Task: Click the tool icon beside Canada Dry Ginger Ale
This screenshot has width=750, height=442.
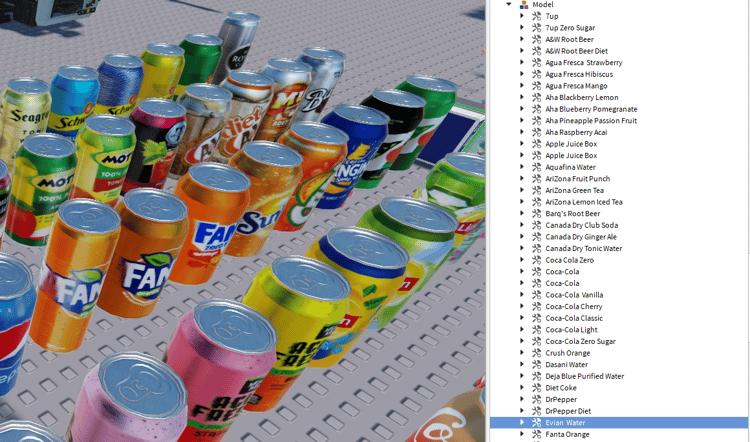Action: point(537,237)
